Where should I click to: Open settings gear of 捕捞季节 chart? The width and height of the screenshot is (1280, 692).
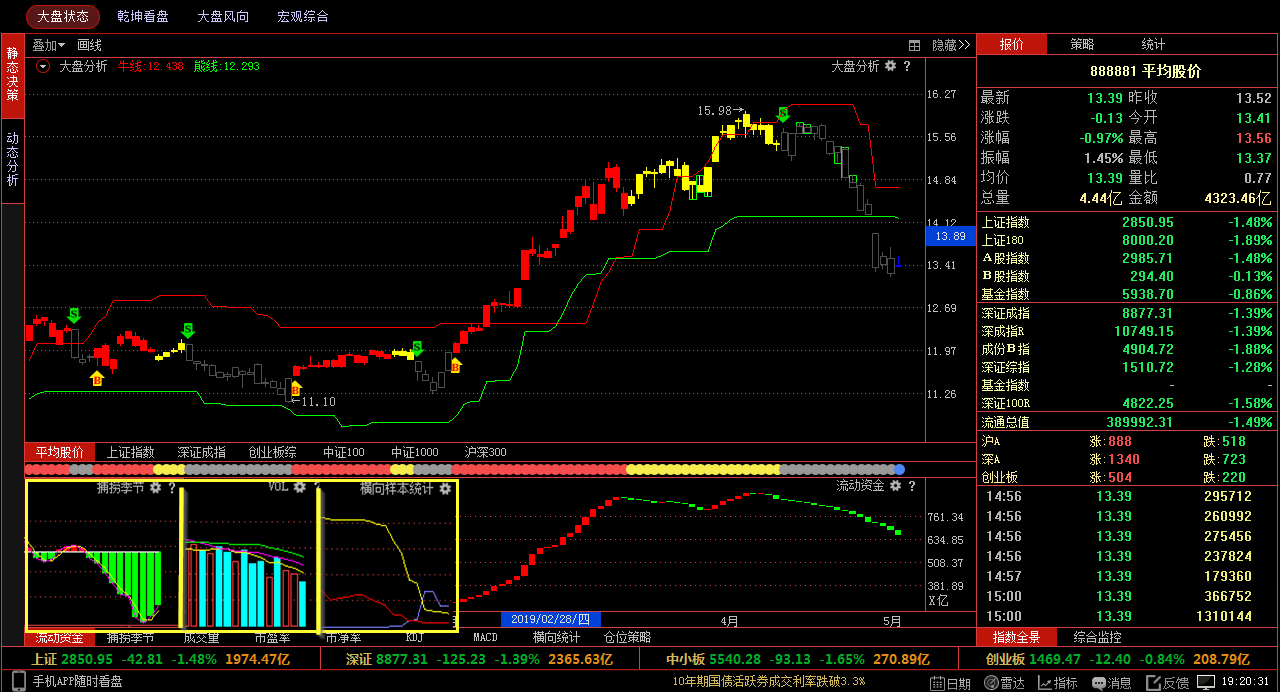154,488
